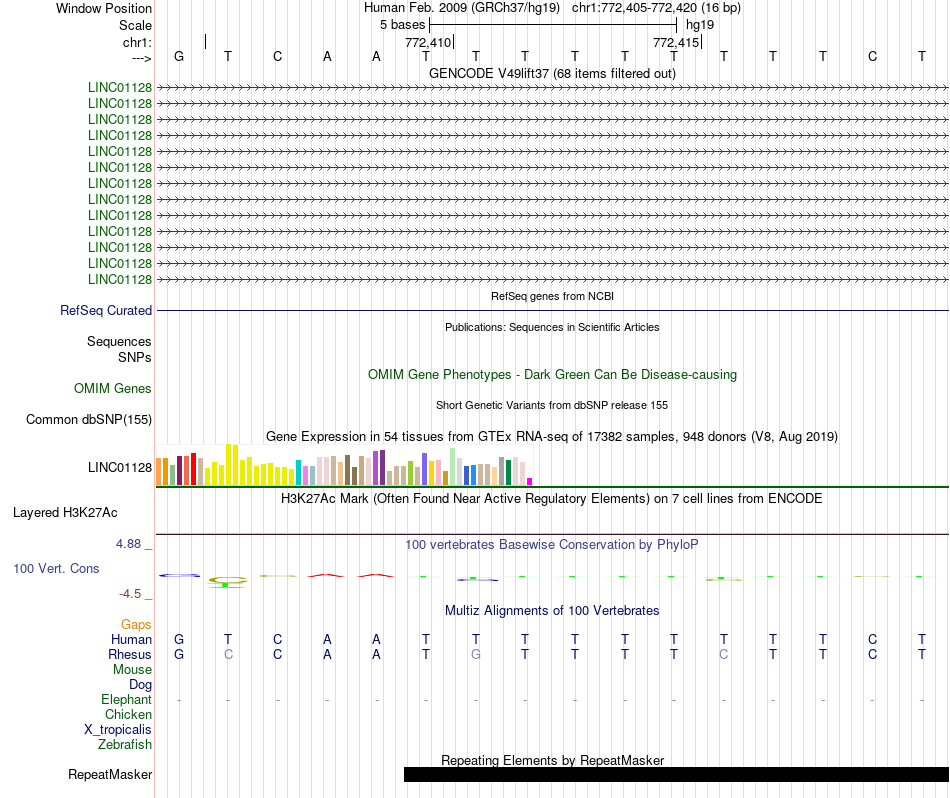Open Short Genetic Variants from dbSNP release 155 title
950x798 pixels.
point(552,405)
